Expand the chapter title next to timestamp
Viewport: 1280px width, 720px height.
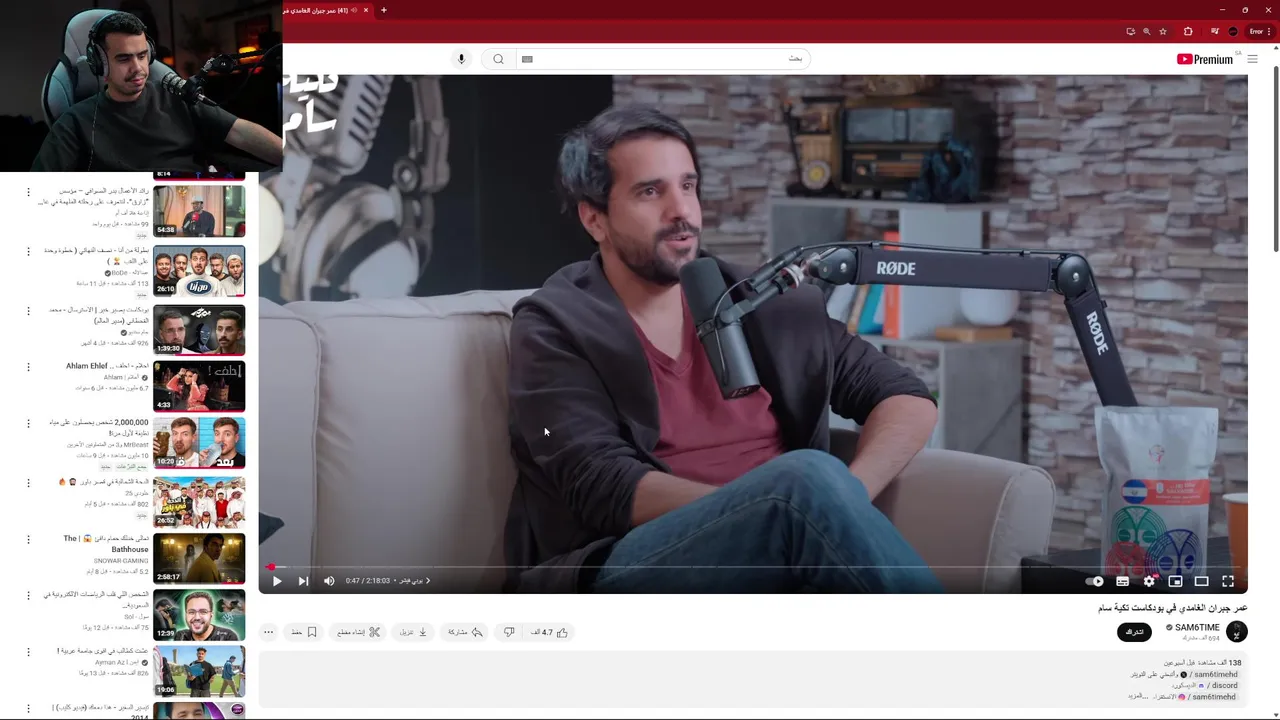pyautogui.click(x=414, y=581)
